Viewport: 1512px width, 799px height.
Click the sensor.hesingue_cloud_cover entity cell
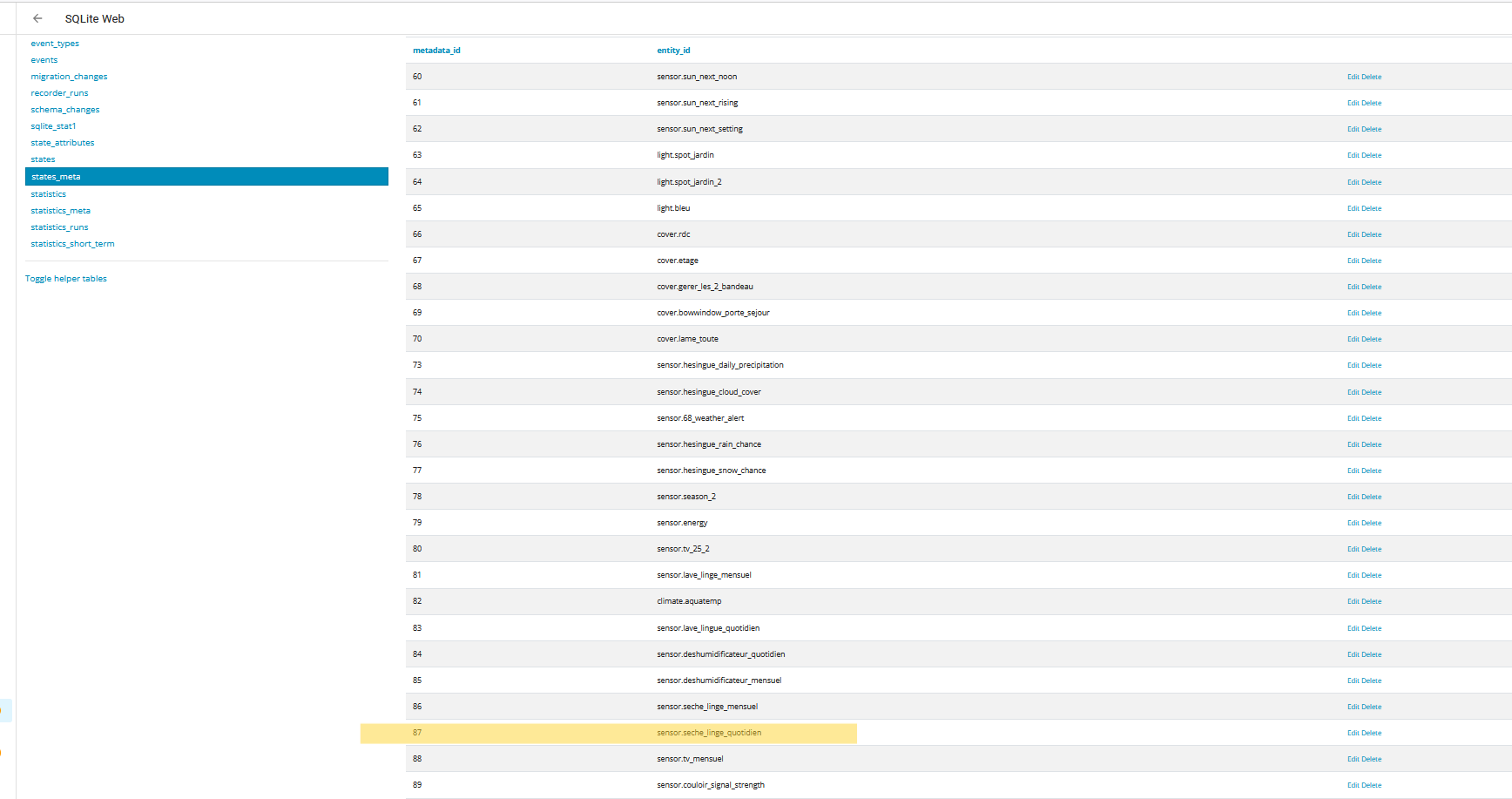coord(709,392)
